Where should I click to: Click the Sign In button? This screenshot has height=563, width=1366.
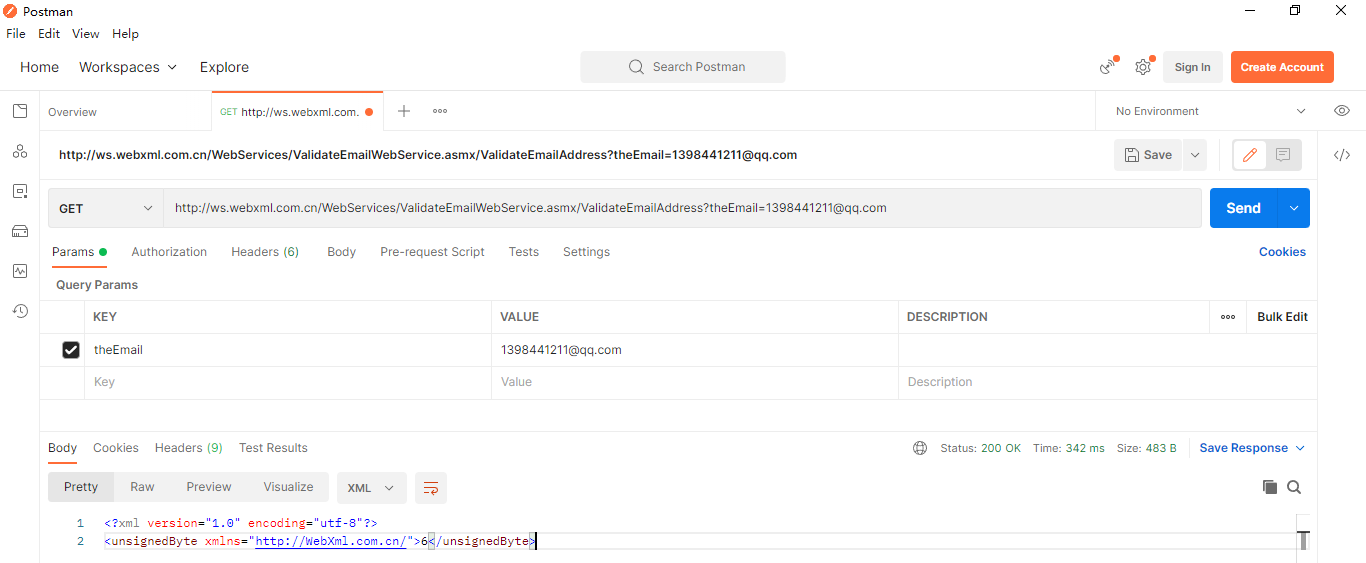[1192, 67]
